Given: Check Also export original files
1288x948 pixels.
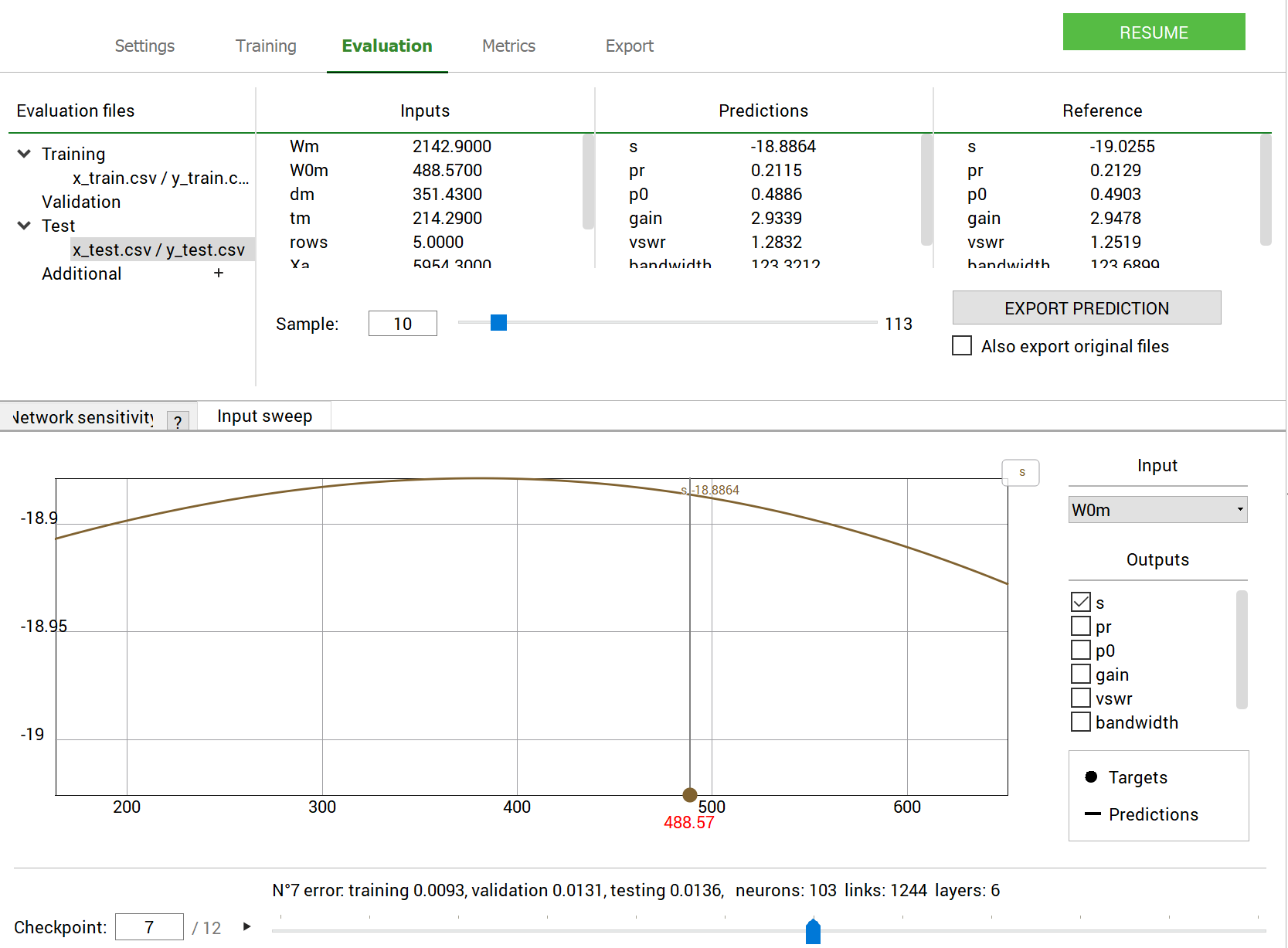Looking at the screenshot, I should click(962, 345).
